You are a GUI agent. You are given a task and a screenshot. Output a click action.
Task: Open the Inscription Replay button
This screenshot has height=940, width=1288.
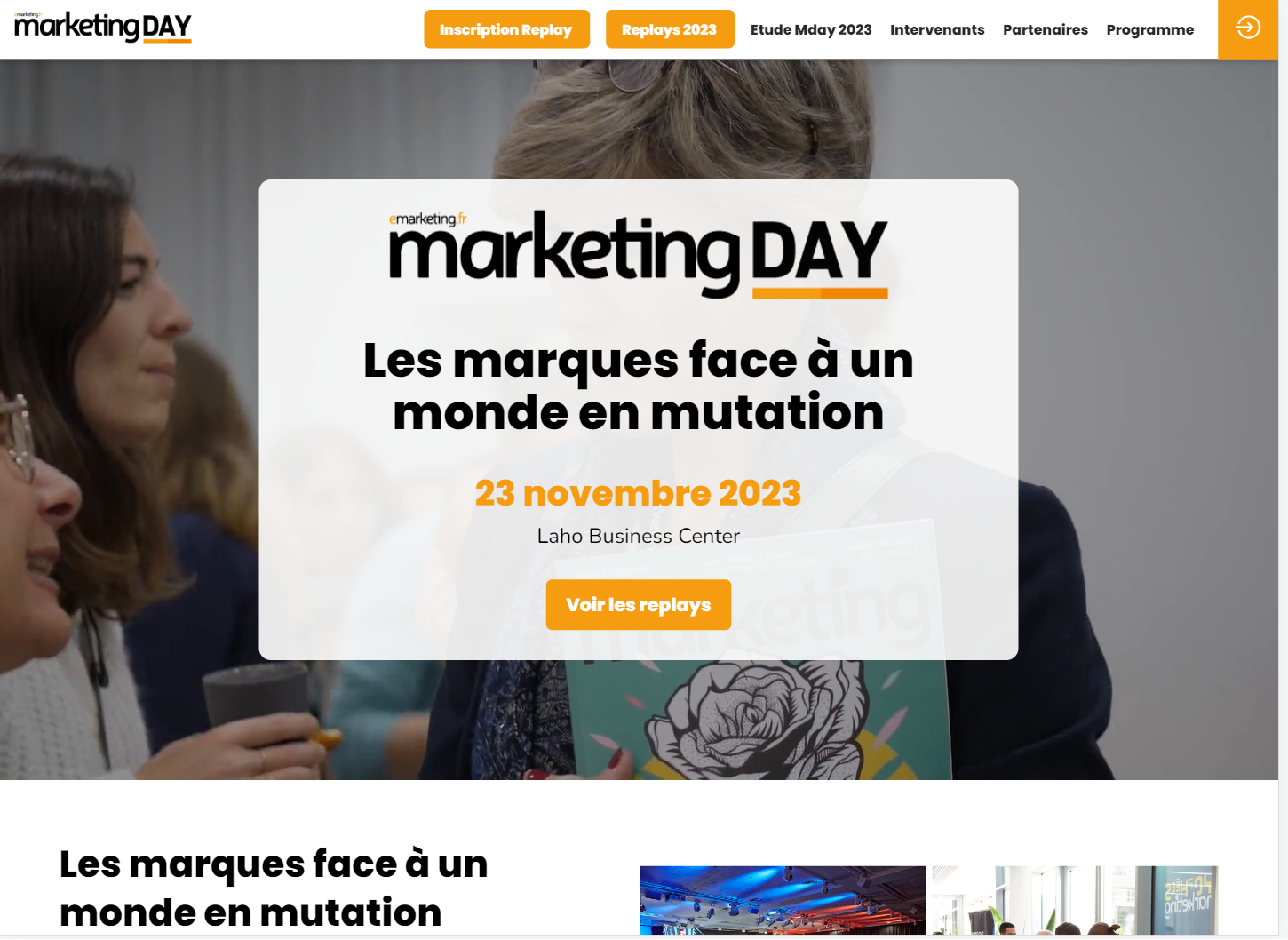[506, 29]
